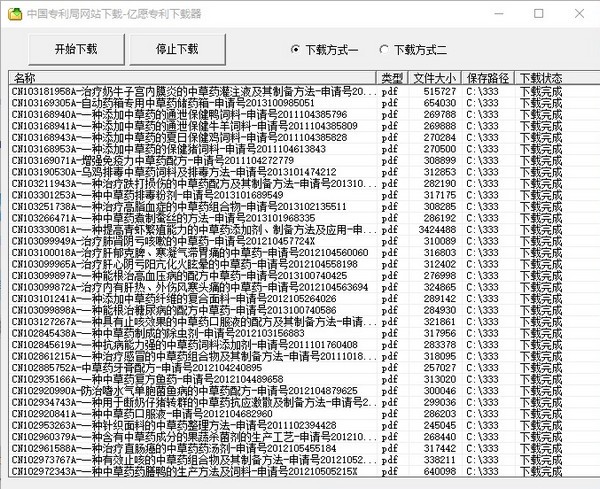Screen dimensions: 600x489
Task: Select row CN102961588A 治疗直肠癌
Action: [304, 448]
